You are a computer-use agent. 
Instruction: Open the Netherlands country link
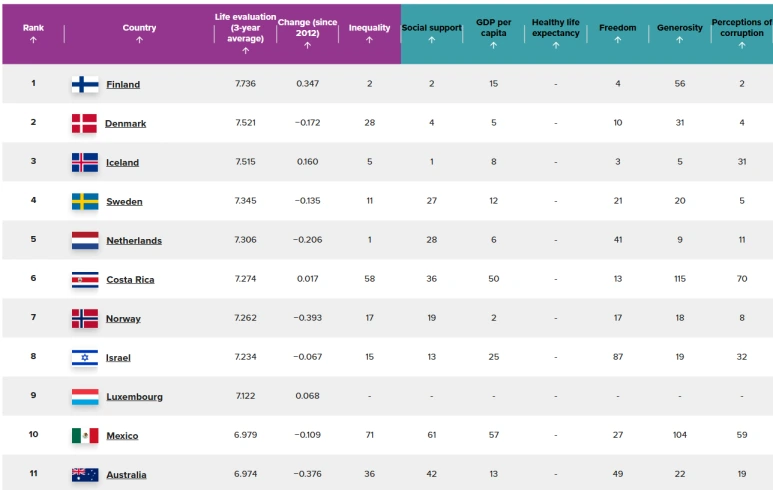click(134, 241)
